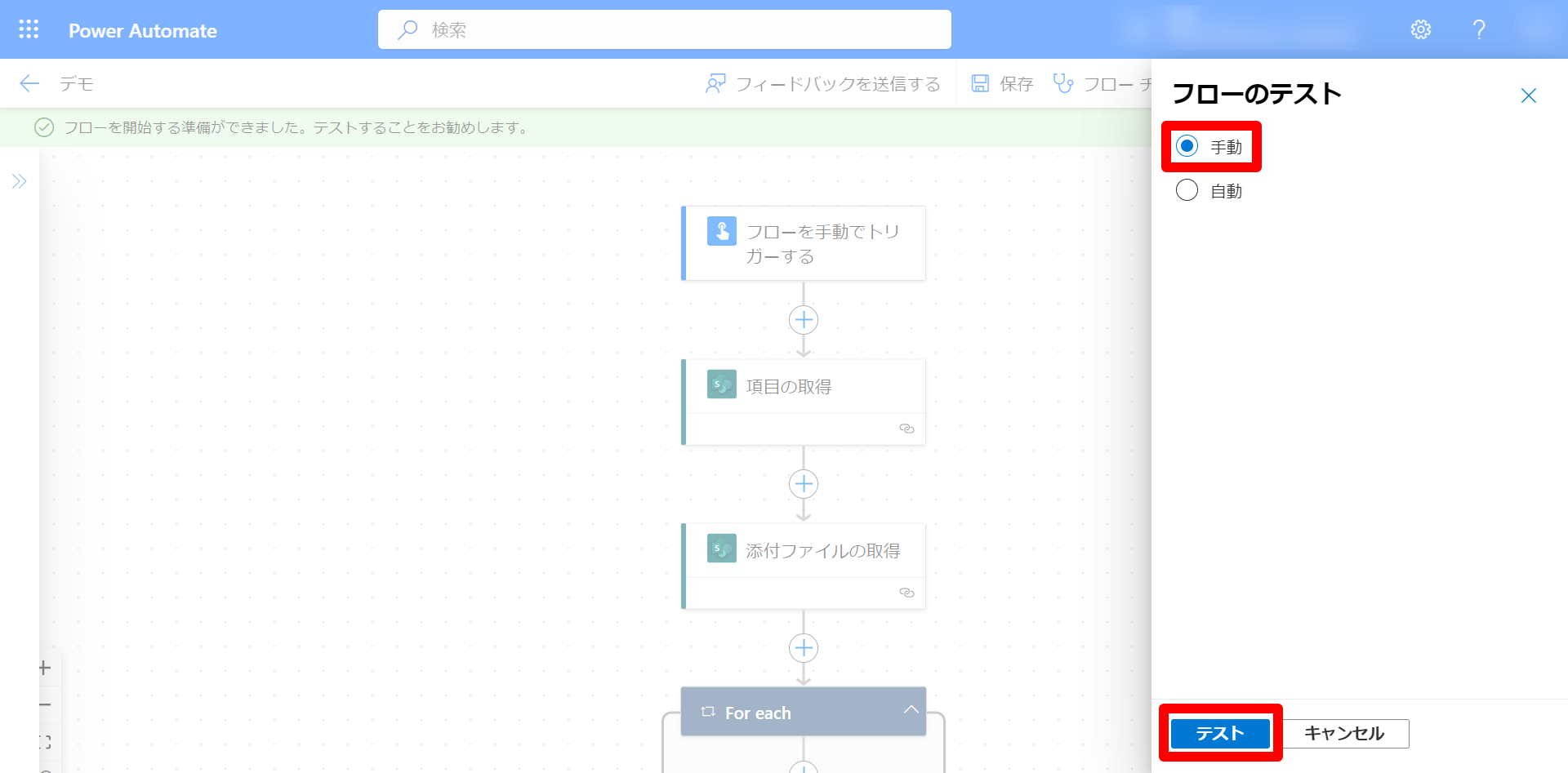The height and width of the screenshot is (773, 1568).
Task: Open Power Automate settings gear
Action: coord(1420,29)
